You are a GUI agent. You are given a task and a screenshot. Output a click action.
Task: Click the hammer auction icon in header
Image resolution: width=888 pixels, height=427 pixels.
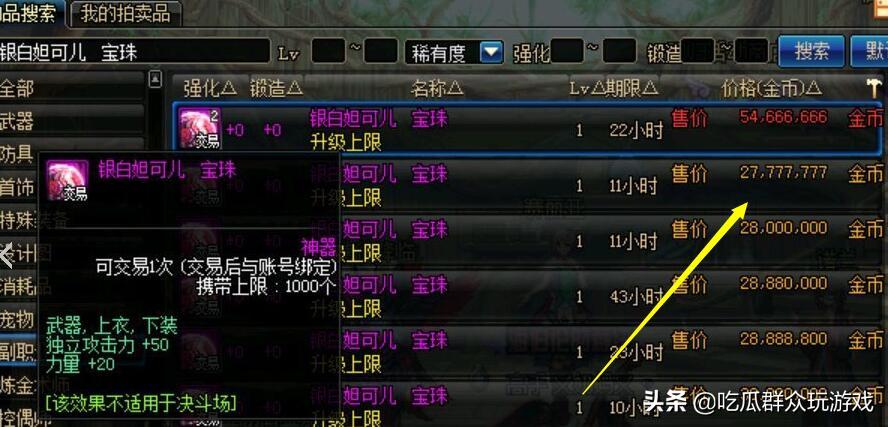874,88
